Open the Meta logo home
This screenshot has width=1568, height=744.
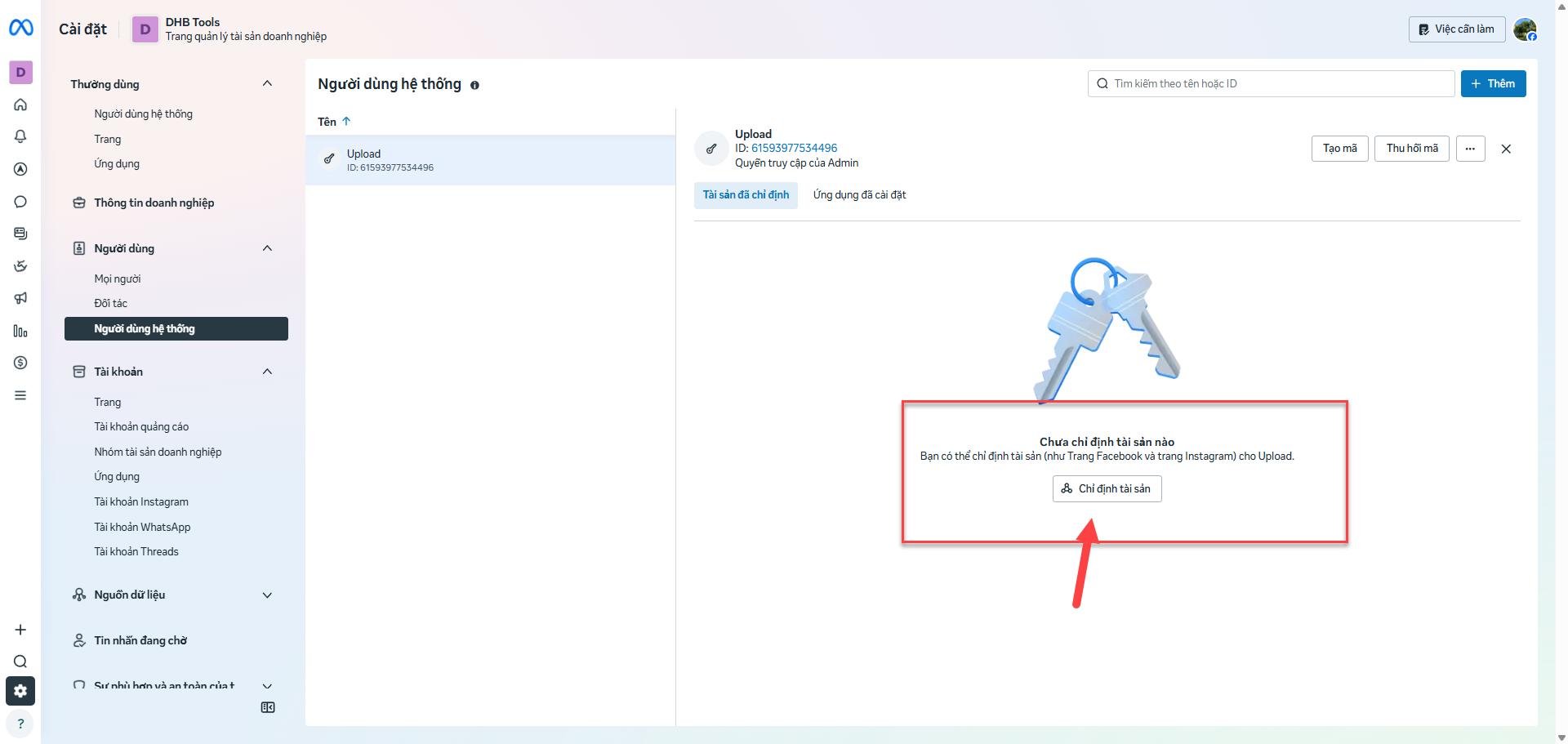click(21, 28)
